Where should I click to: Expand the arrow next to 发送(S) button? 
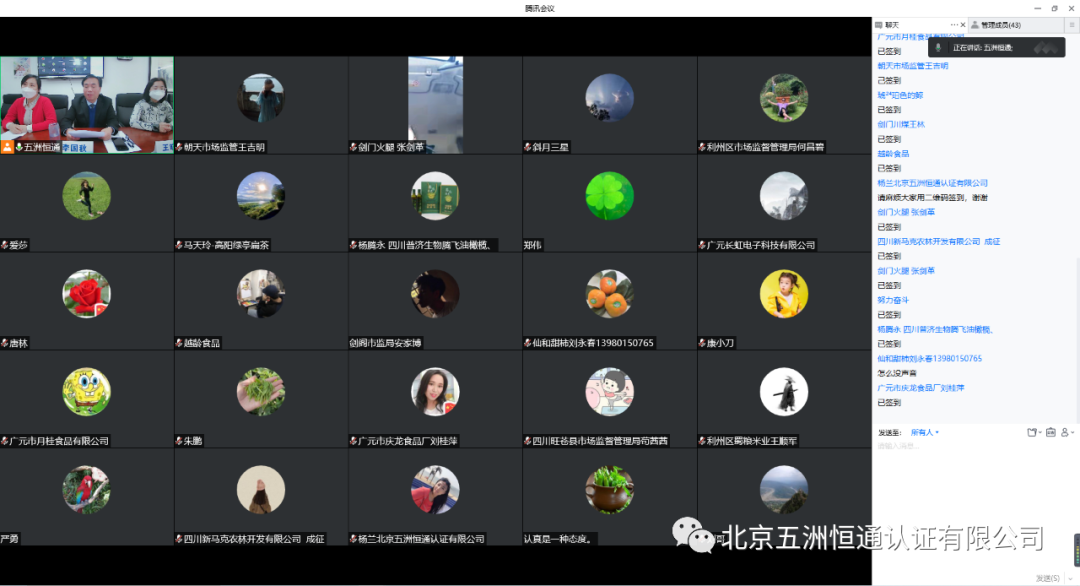pyautogui.click(x=1070, y=578)
